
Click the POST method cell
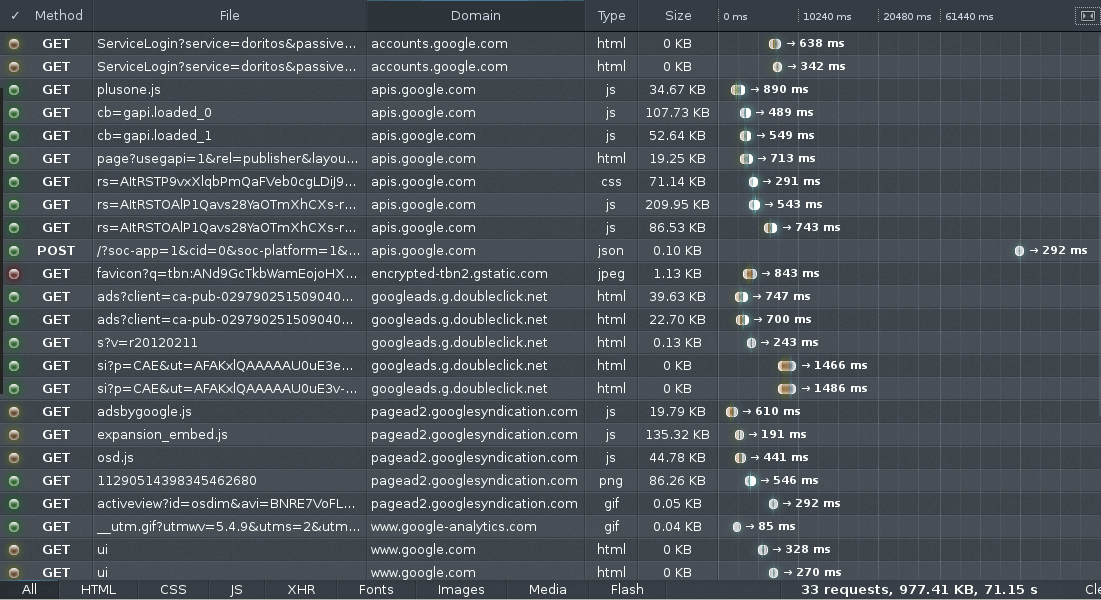coord(56,251)
